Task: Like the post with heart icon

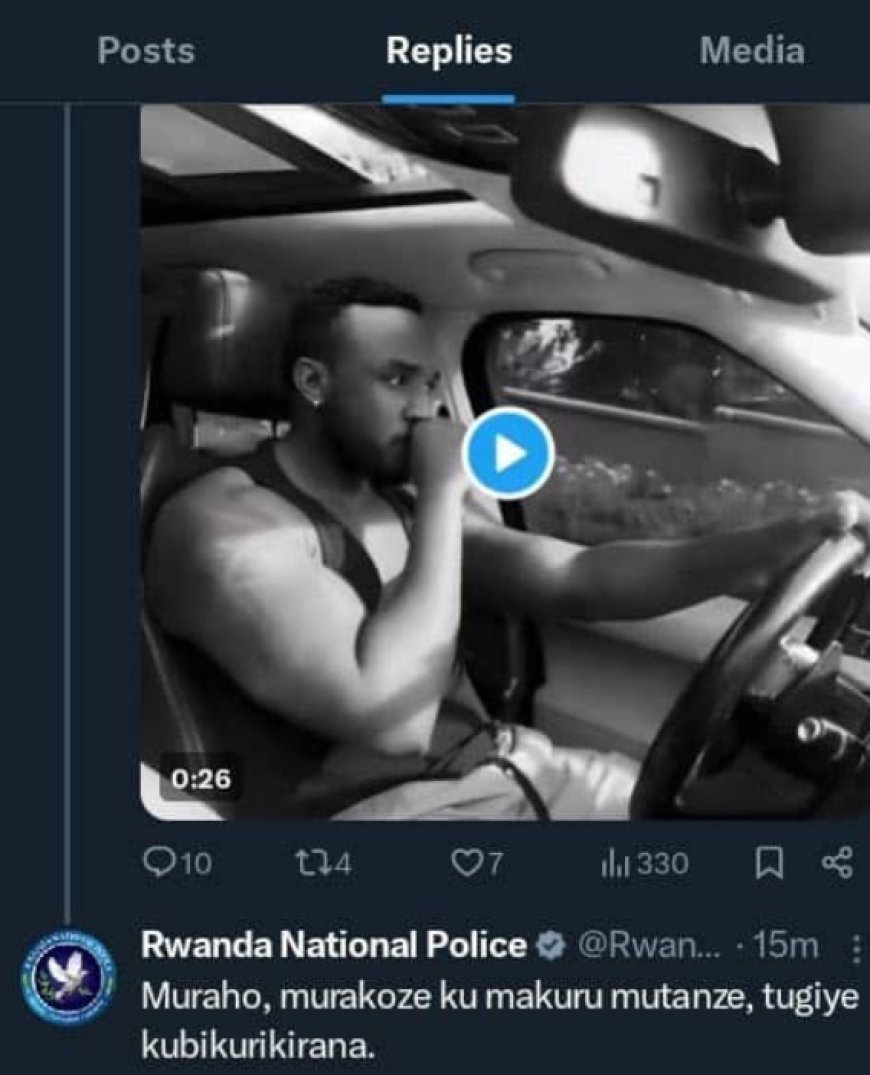Action: (x=465, y=863)
